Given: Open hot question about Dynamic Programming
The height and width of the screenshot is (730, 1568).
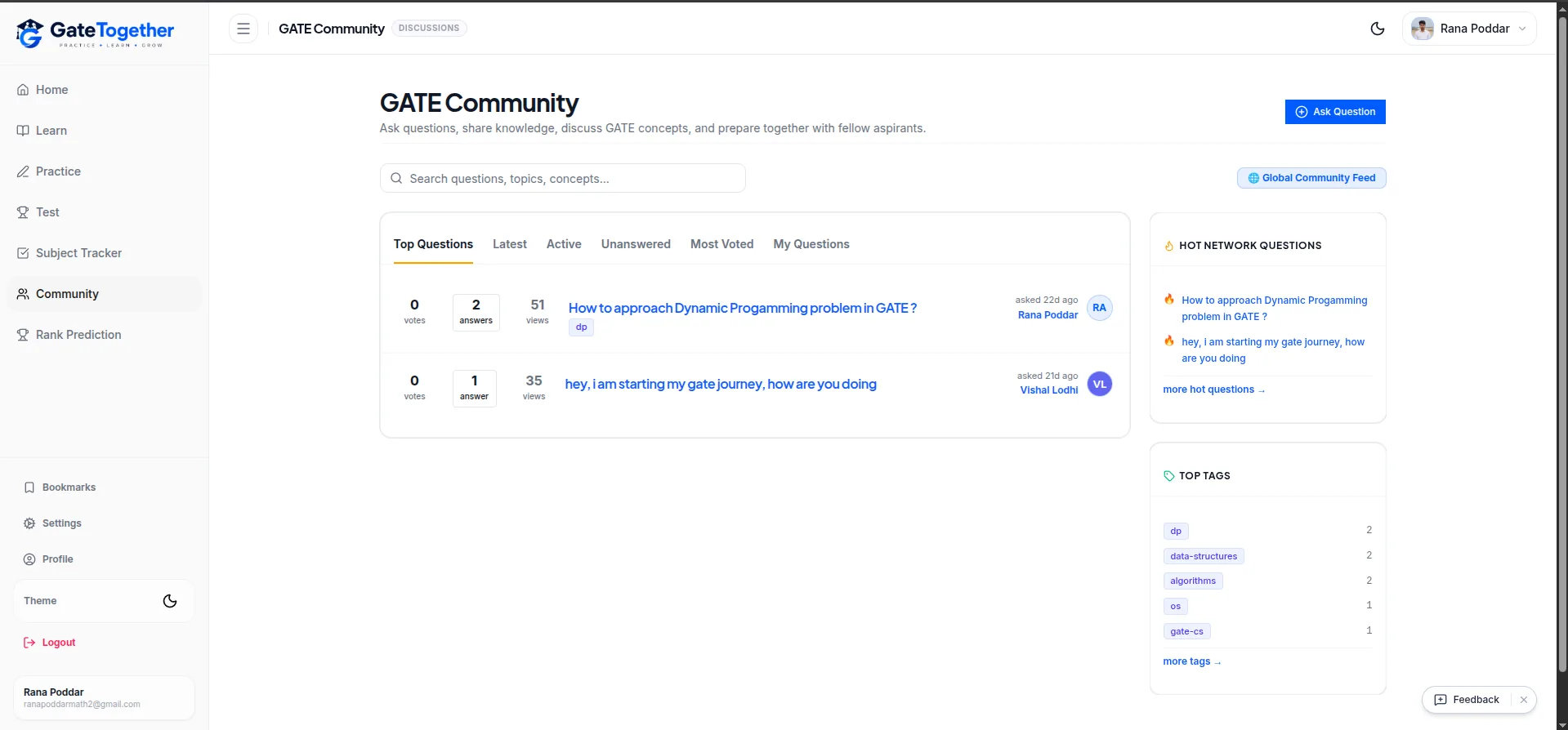Looking at the screenshot, I should click(1274, 309).
